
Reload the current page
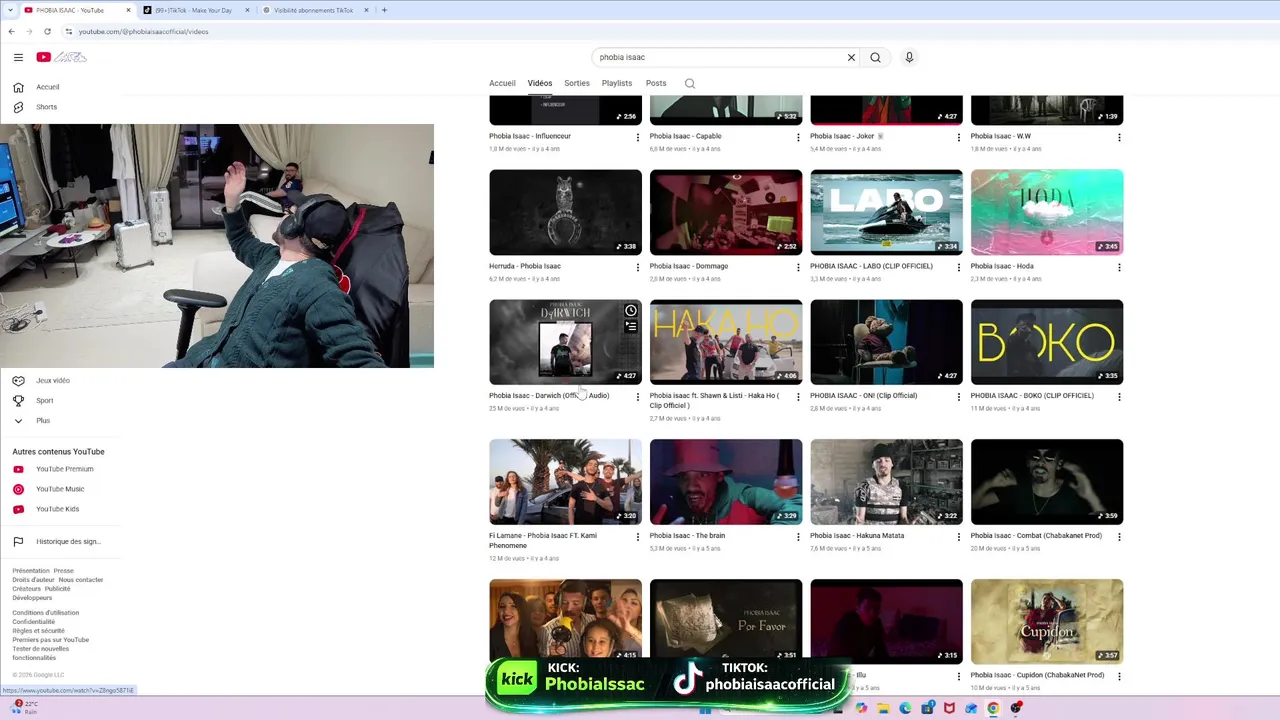[x=47, y=31]
